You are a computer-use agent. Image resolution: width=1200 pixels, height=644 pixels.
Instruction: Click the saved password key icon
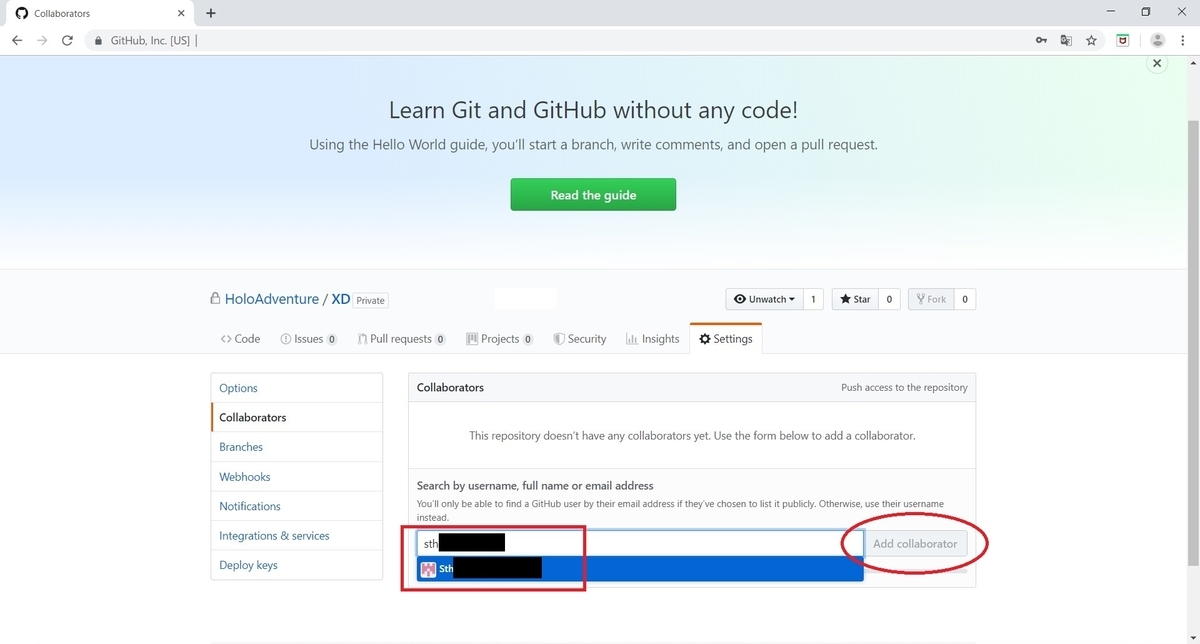1041,41
